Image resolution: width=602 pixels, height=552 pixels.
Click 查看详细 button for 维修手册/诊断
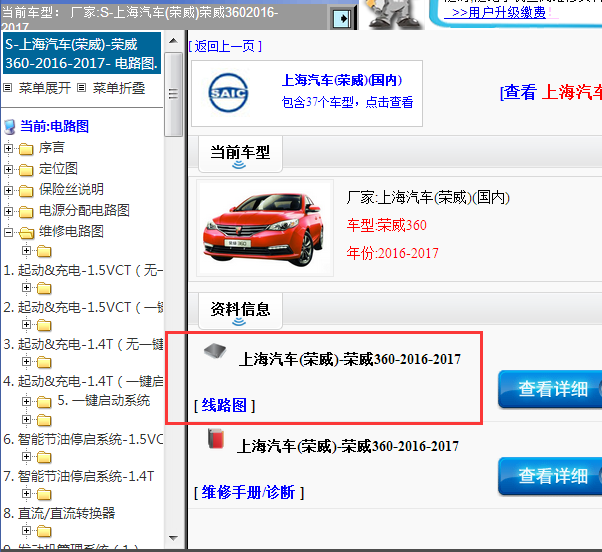pos(550,476)
